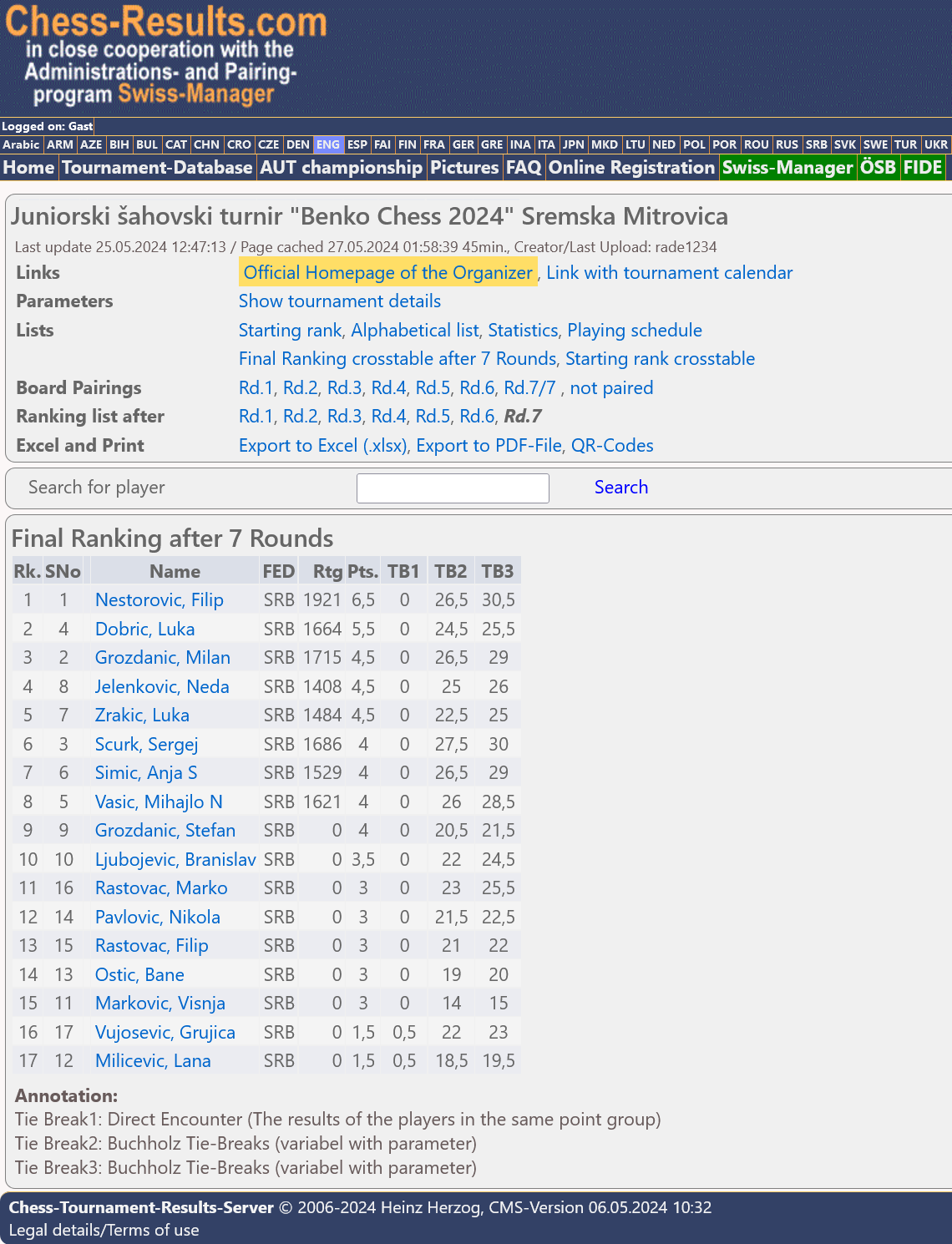The width and height of the screenshot is (952, 1244).
Task: Open player Grozdanic, Stefan
Action: (x=165, y=830)
